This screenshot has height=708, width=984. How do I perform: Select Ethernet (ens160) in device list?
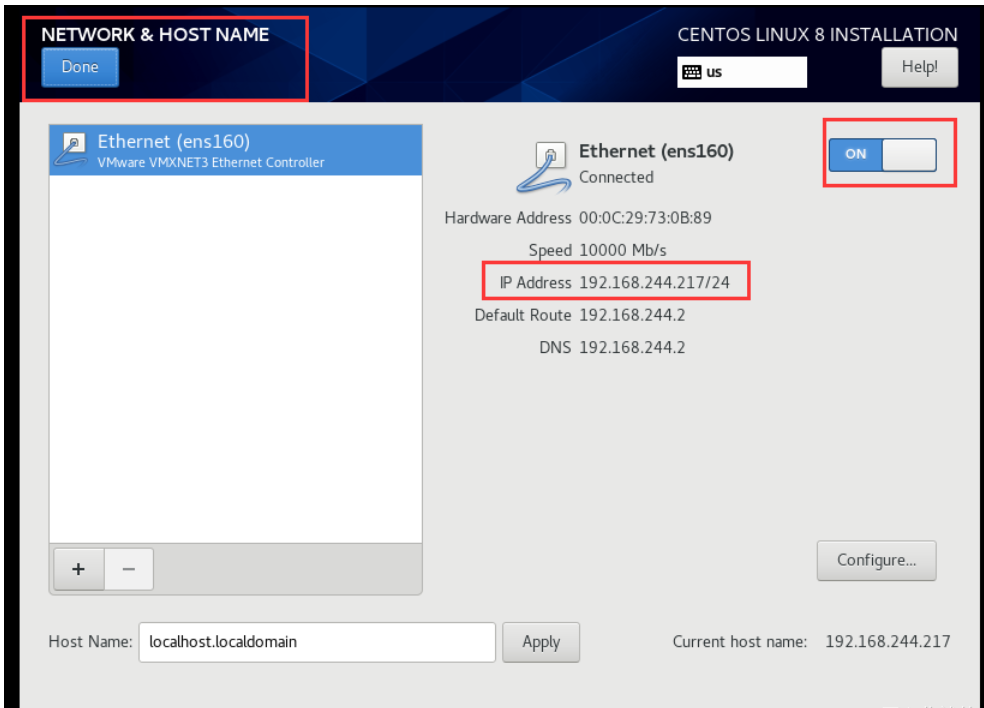[x=236, y=150]
